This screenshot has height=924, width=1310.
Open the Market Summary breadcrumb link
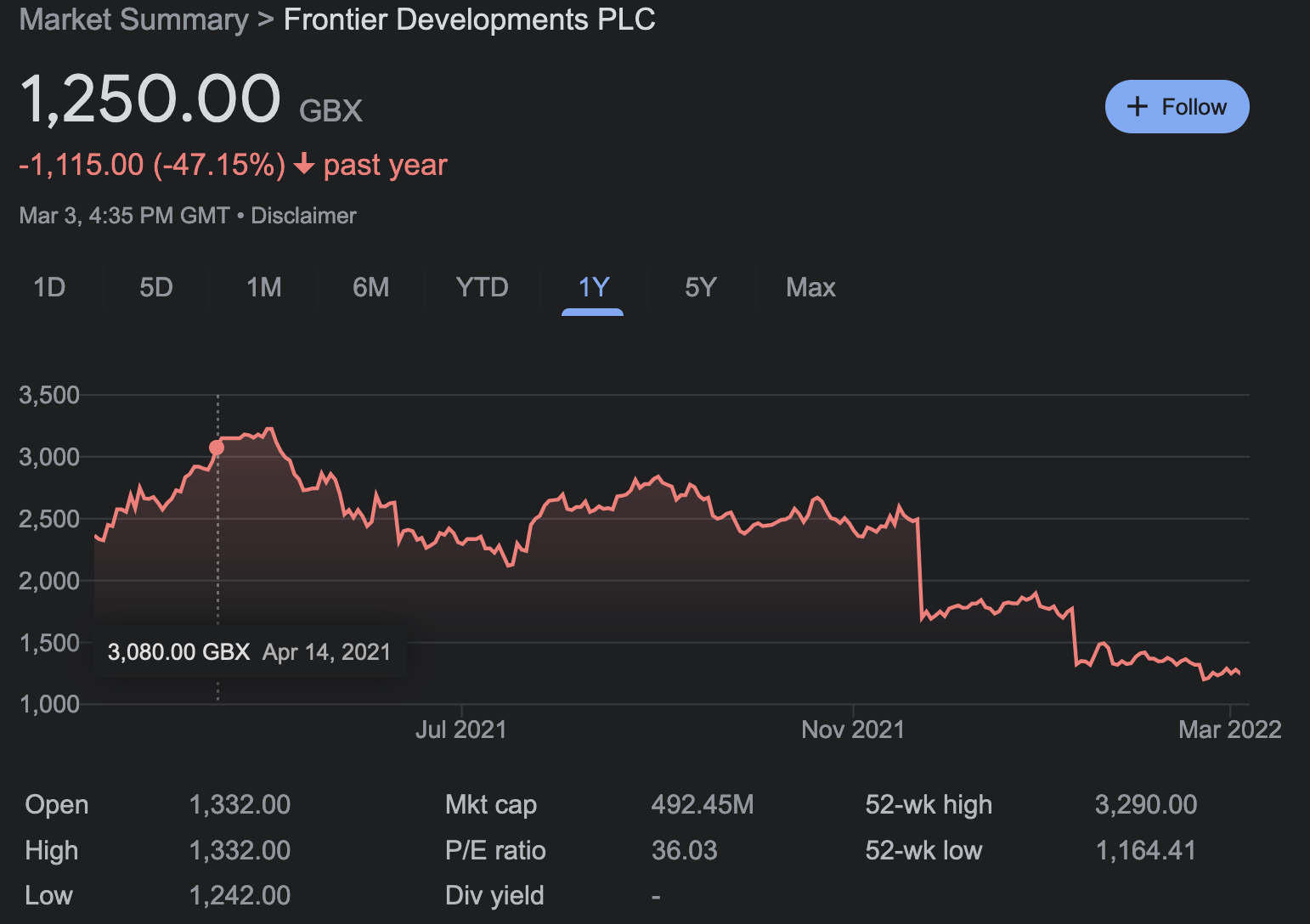pos(133,20)
